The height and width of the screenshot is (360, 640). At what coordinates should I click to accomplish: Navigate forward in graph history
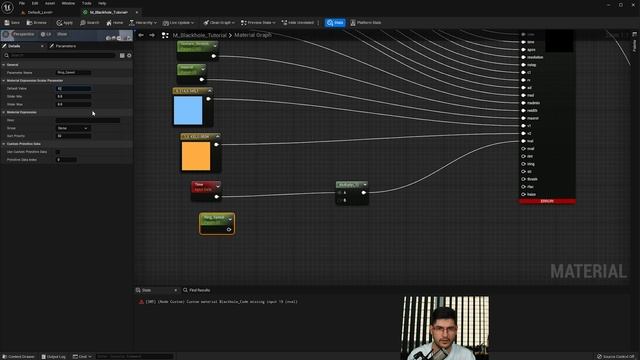pyautogui.click(x=152, y=35)
